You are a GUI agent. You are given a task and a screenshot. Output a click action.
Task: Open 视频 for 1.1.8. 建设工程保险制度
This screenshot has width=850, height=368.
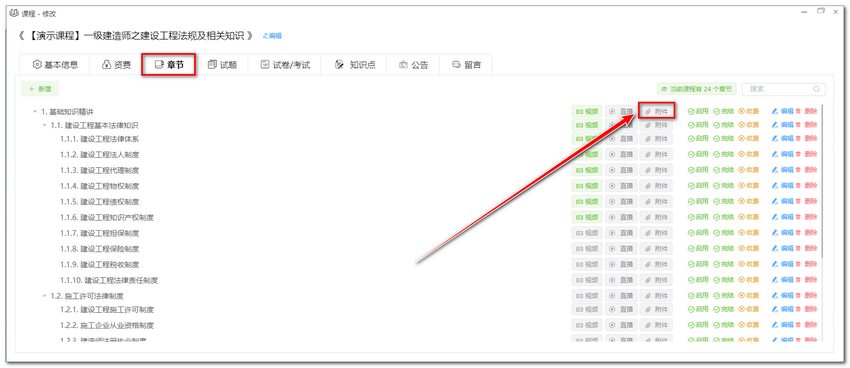point(587,249)
